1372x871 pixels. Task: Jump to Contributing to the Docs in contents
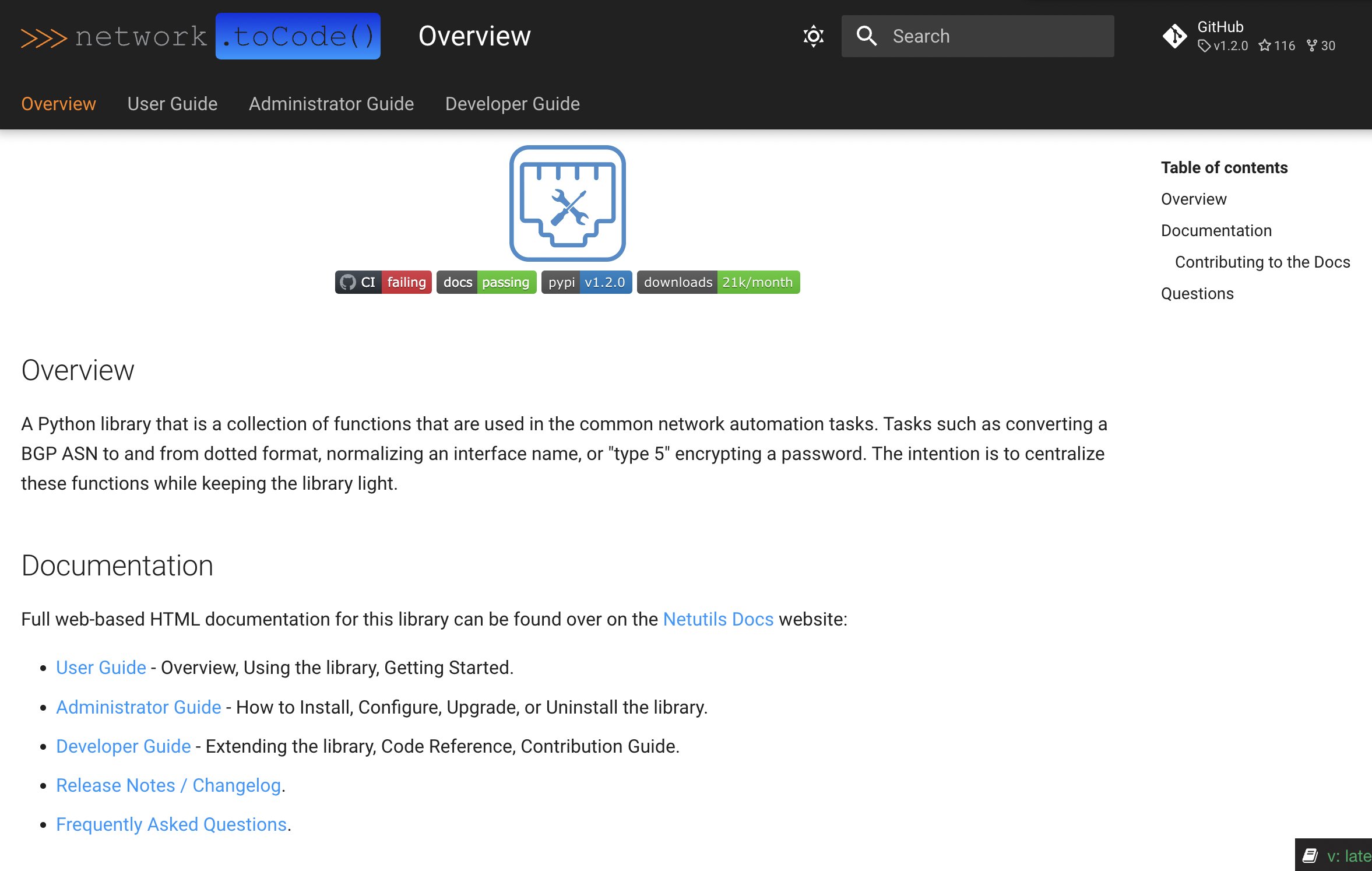click(x=1262, y=262)
